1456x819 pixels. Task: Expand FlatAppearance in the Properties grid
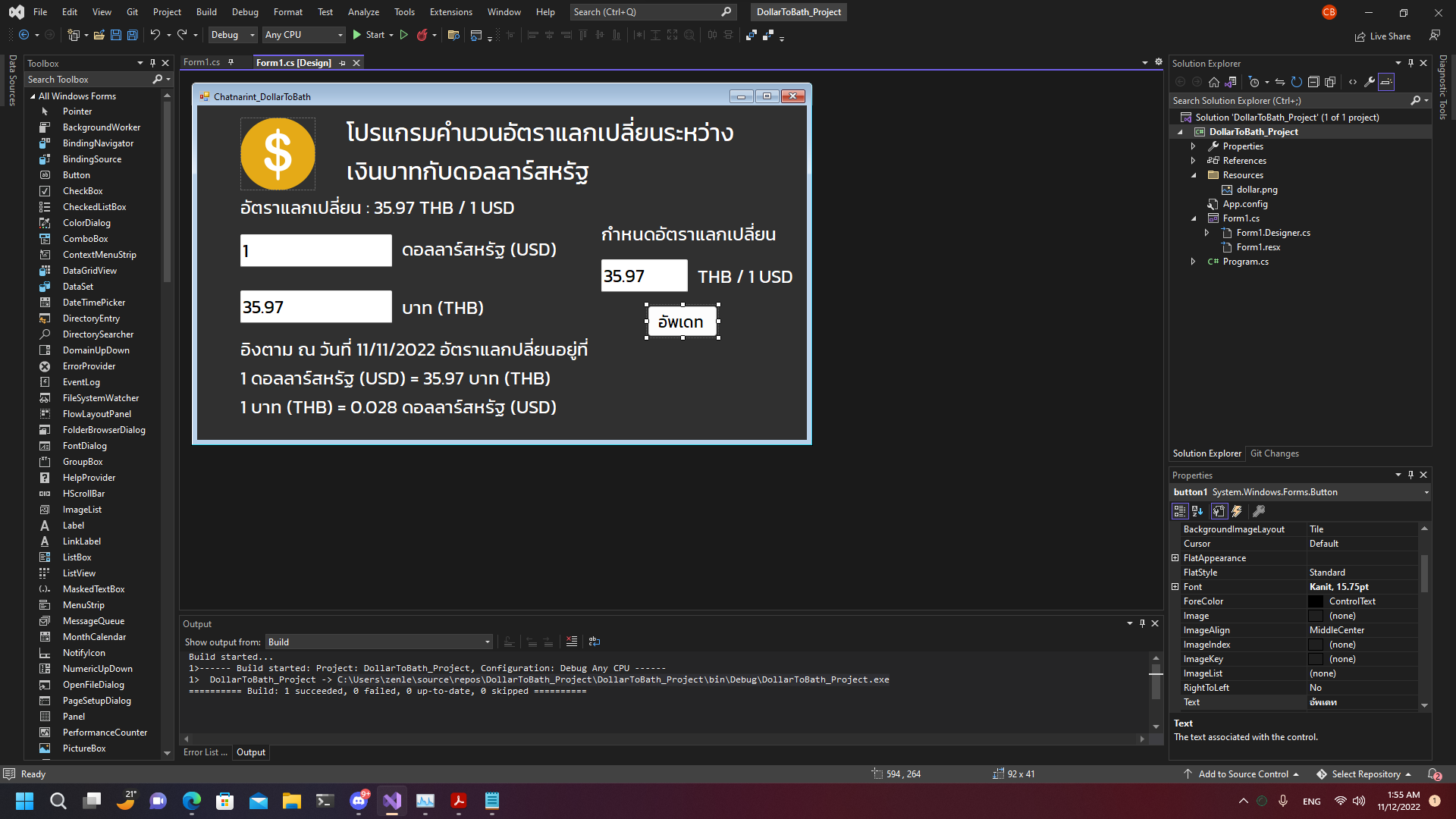1176,557
